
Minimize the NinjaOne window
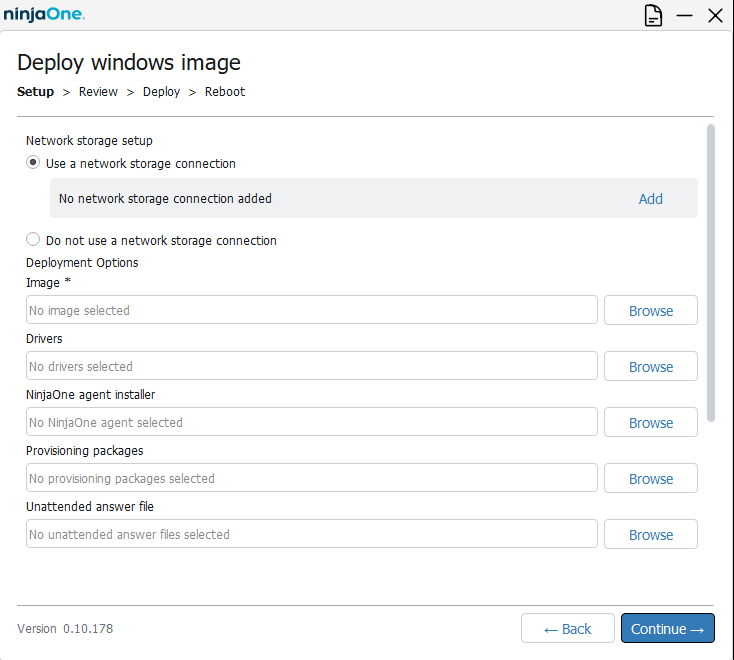pos(684,15)
